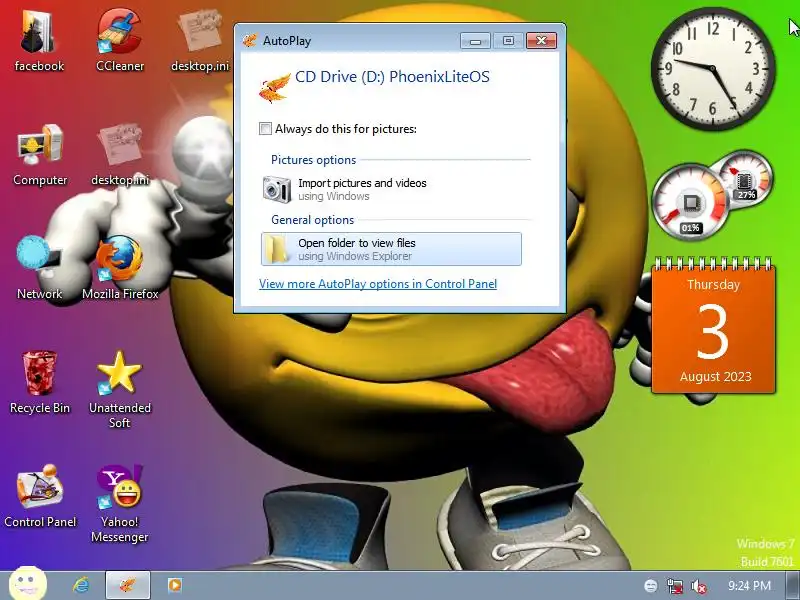Open the Network desktop icon
This screenshot has width=800, height=600.
[x=39, y=268]
